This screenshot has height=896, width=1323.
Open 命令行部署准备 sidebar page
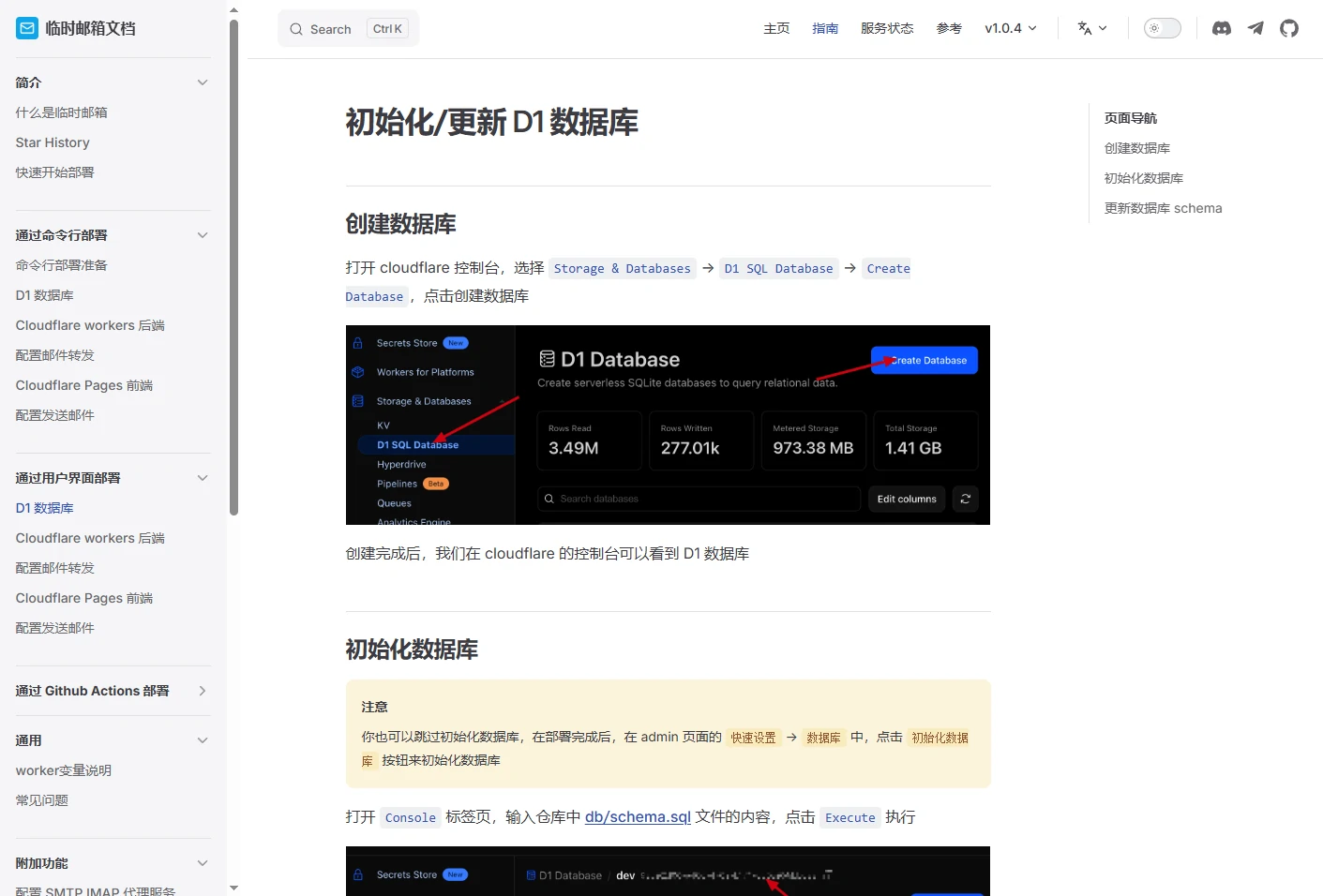pos(62,265)
